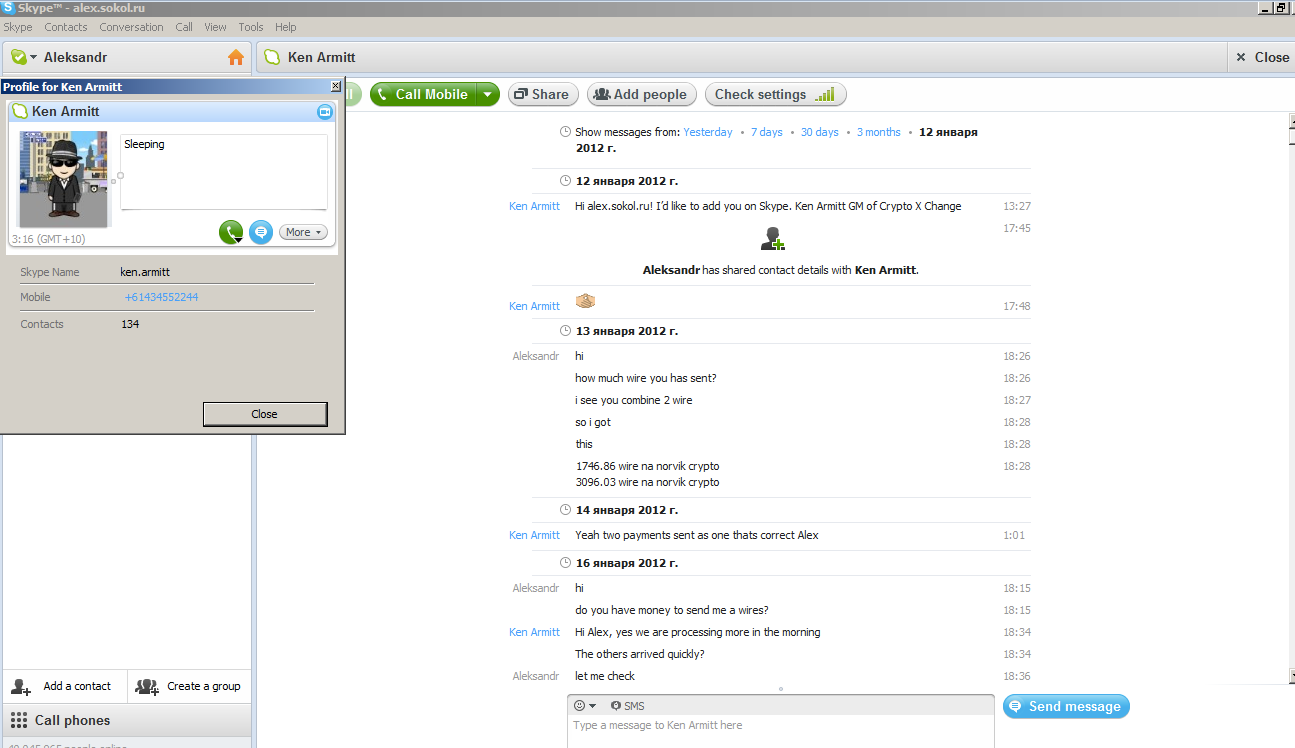Click the add-contact silhouette icon in the chat
The height and width of the screenshot is (748, 1295).
[x=772, y=239]
